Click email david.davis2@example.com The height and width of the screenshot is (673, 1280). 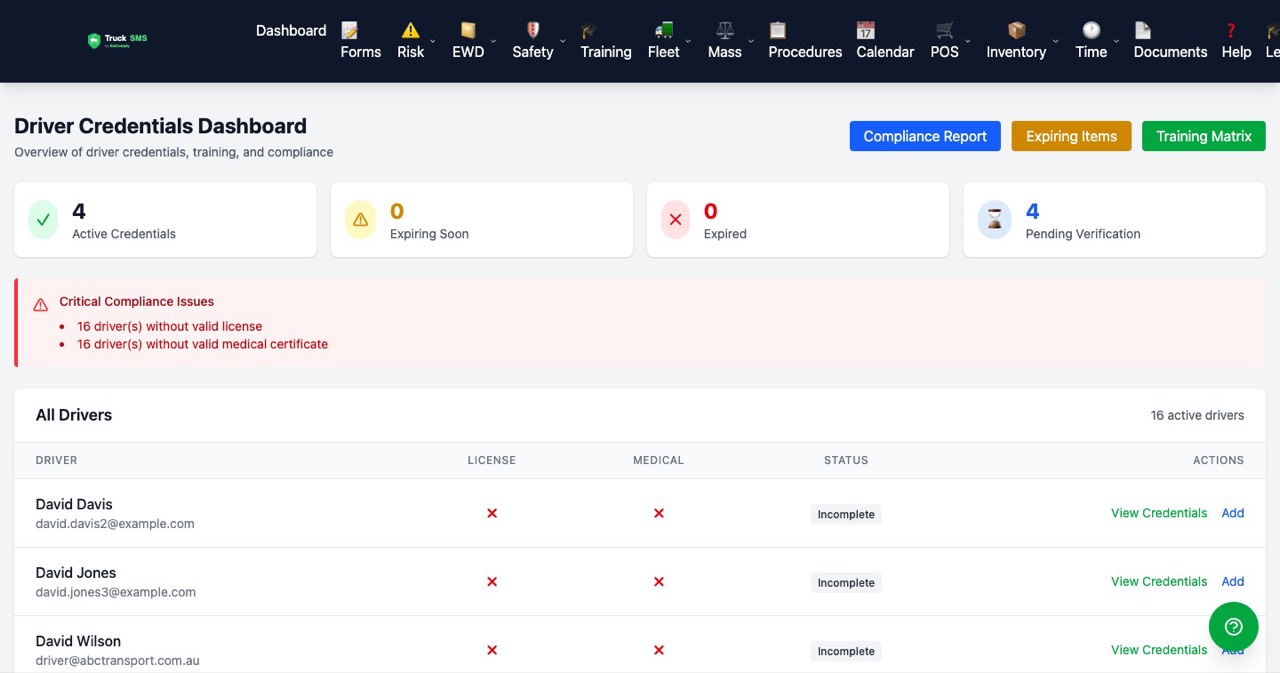(115, 523)
